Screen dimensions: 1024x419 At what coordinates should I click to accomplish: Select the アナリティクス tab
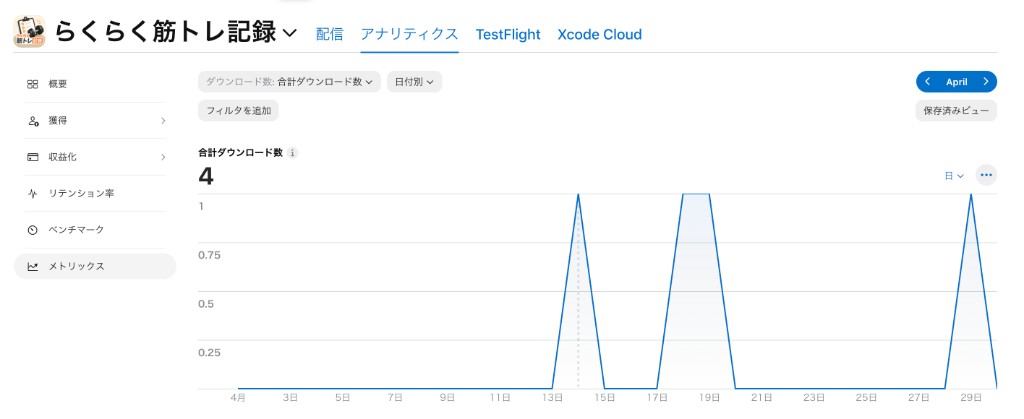coord(409,34)
